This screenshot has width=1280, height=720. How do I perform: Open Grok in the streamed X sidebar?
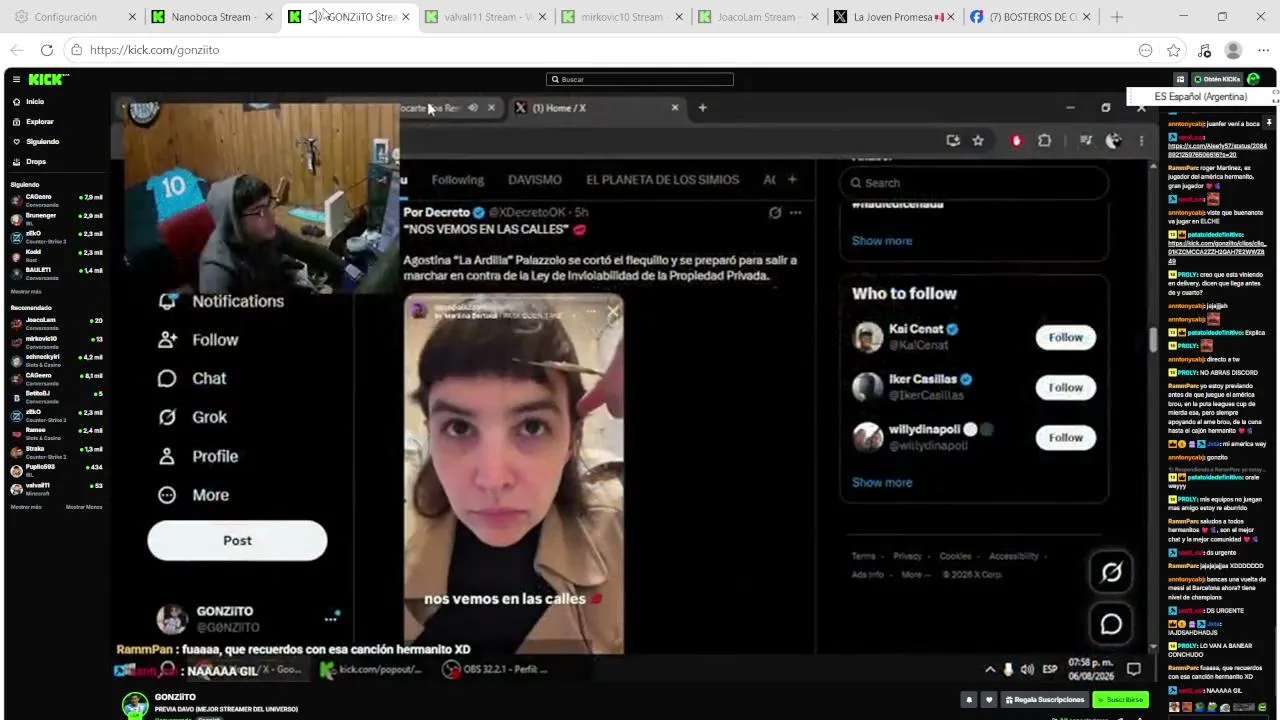point(192,417)
